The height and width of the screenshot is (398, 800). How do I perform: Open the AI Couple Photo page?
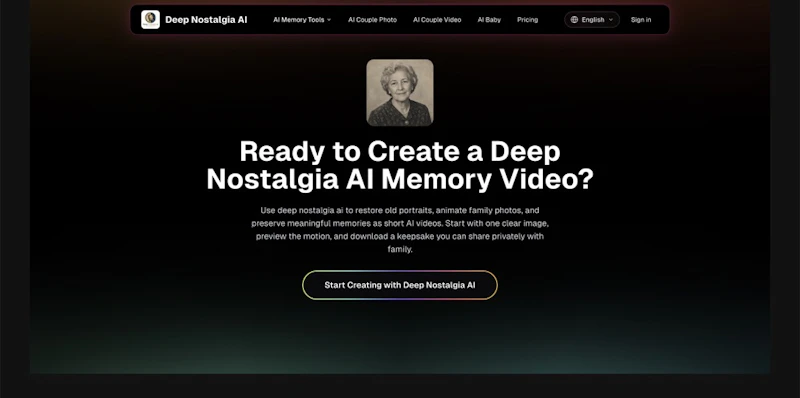[x=372, y=20]
